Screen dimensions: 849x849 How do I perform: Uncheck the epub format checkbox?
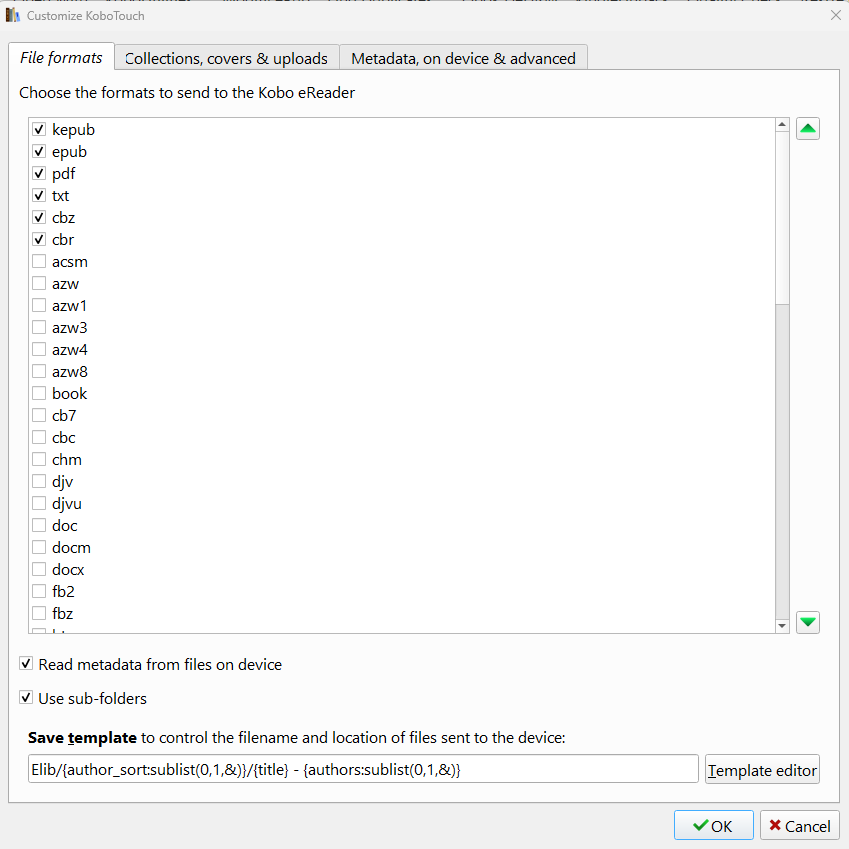(39, 151)
